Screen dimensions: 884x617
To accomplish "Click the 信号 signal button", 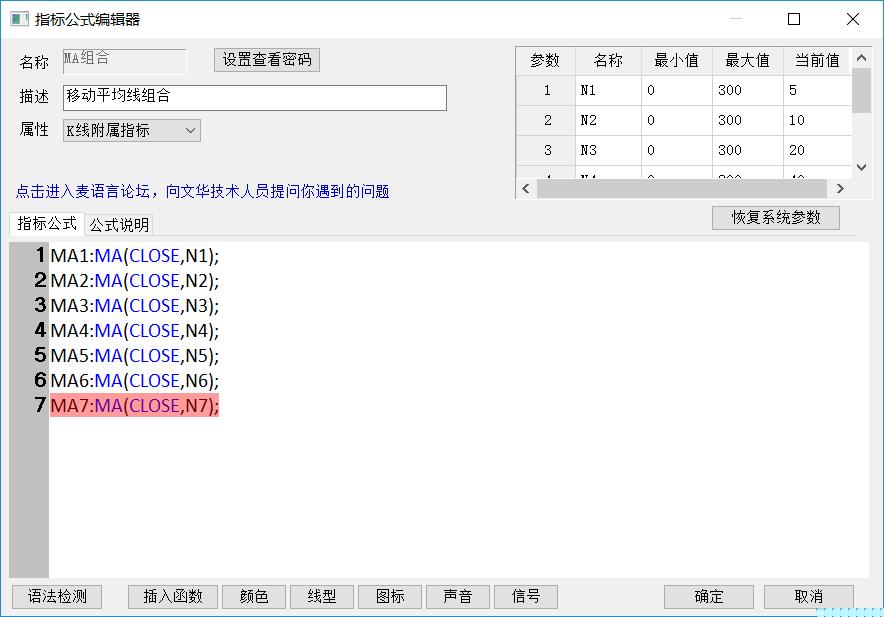I will pyautogui.click(x=526, y=597).
